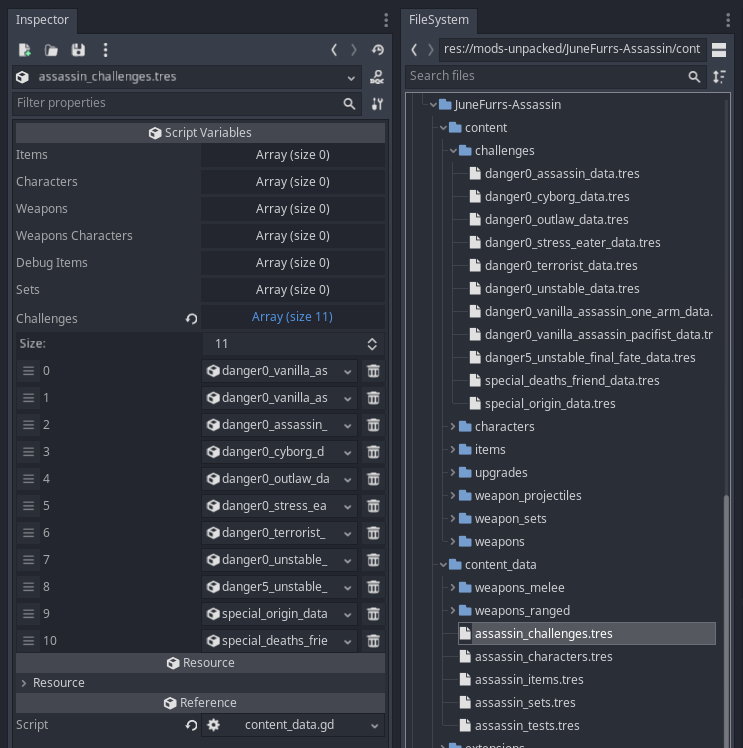Expand the weapon_projectiles folder
Image resolution: width=743 pixels, height=748 pixels.
(453, 496)
